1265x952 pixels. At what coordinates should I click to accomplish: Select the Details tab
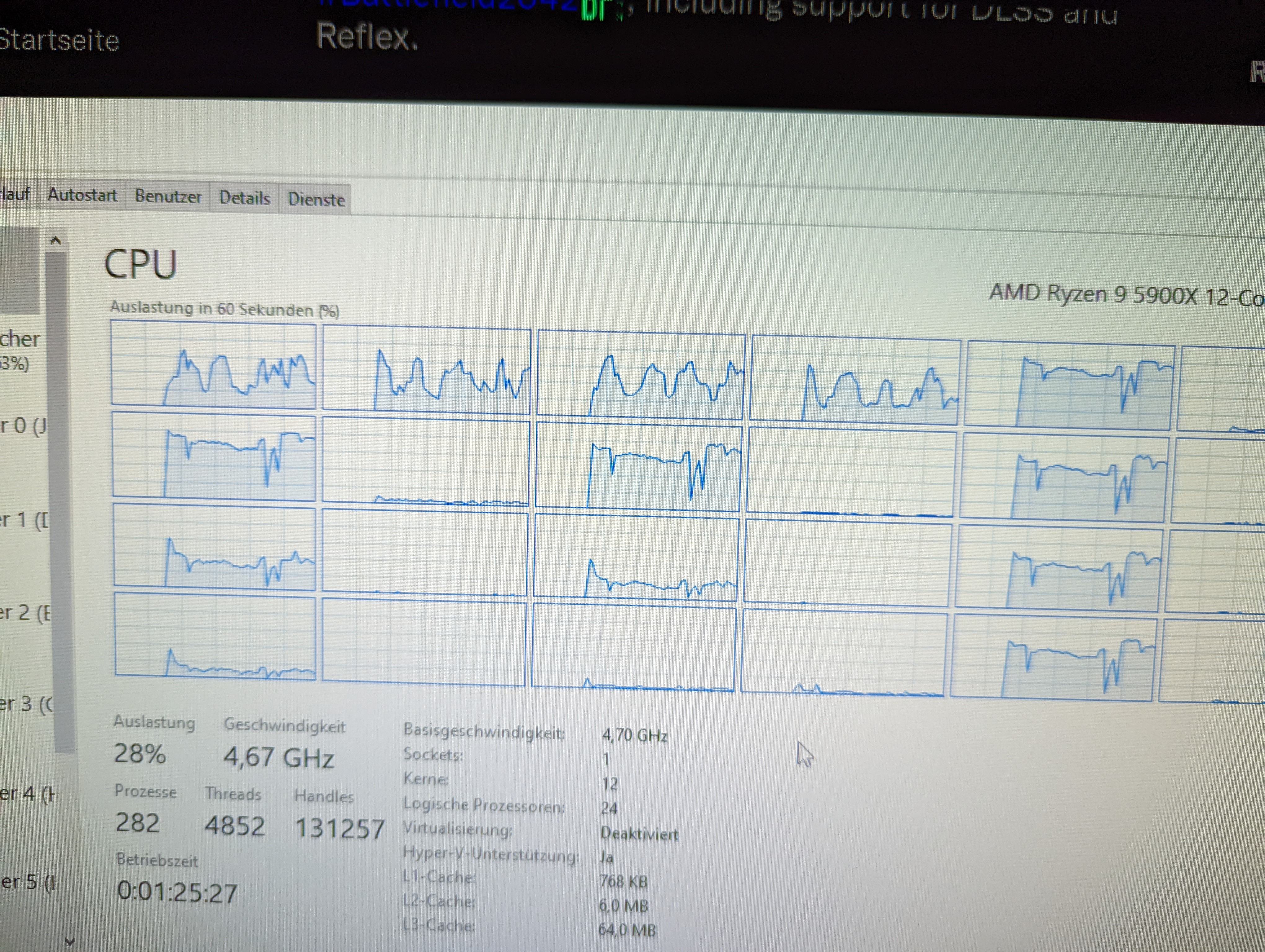[244, 198]
